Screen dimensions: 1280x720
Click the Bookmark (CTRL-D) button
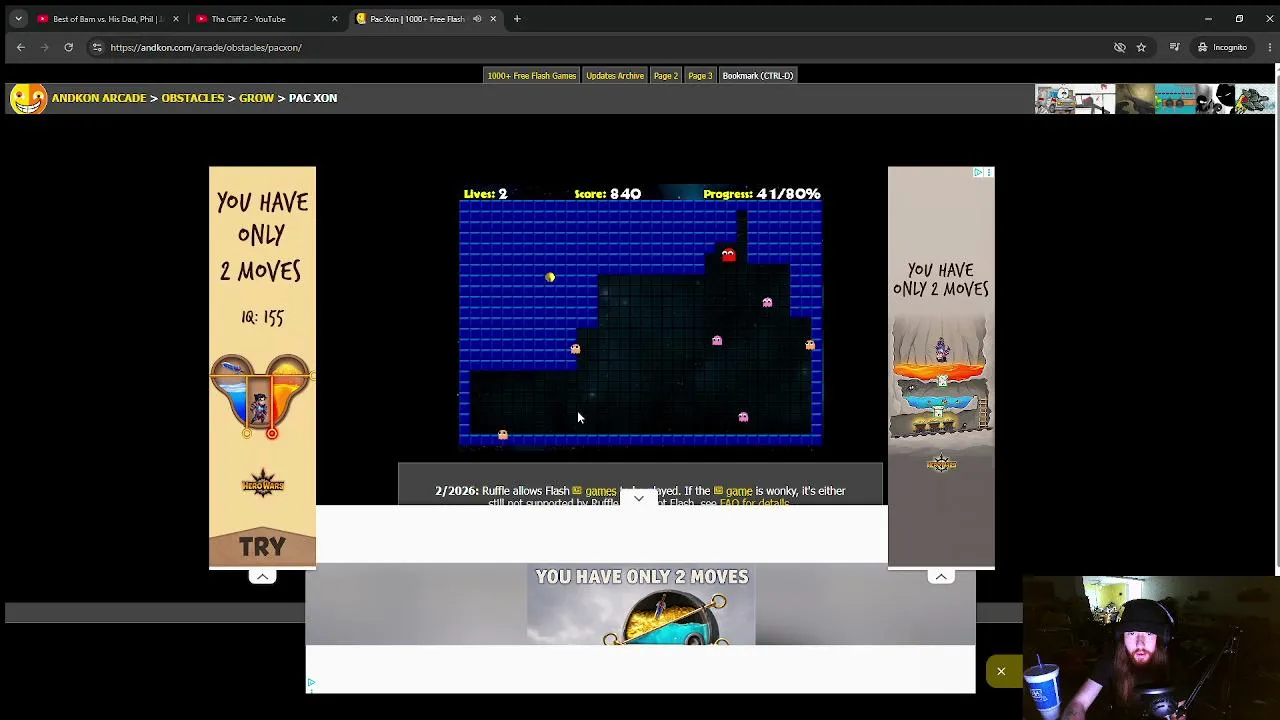coord(758,76)
